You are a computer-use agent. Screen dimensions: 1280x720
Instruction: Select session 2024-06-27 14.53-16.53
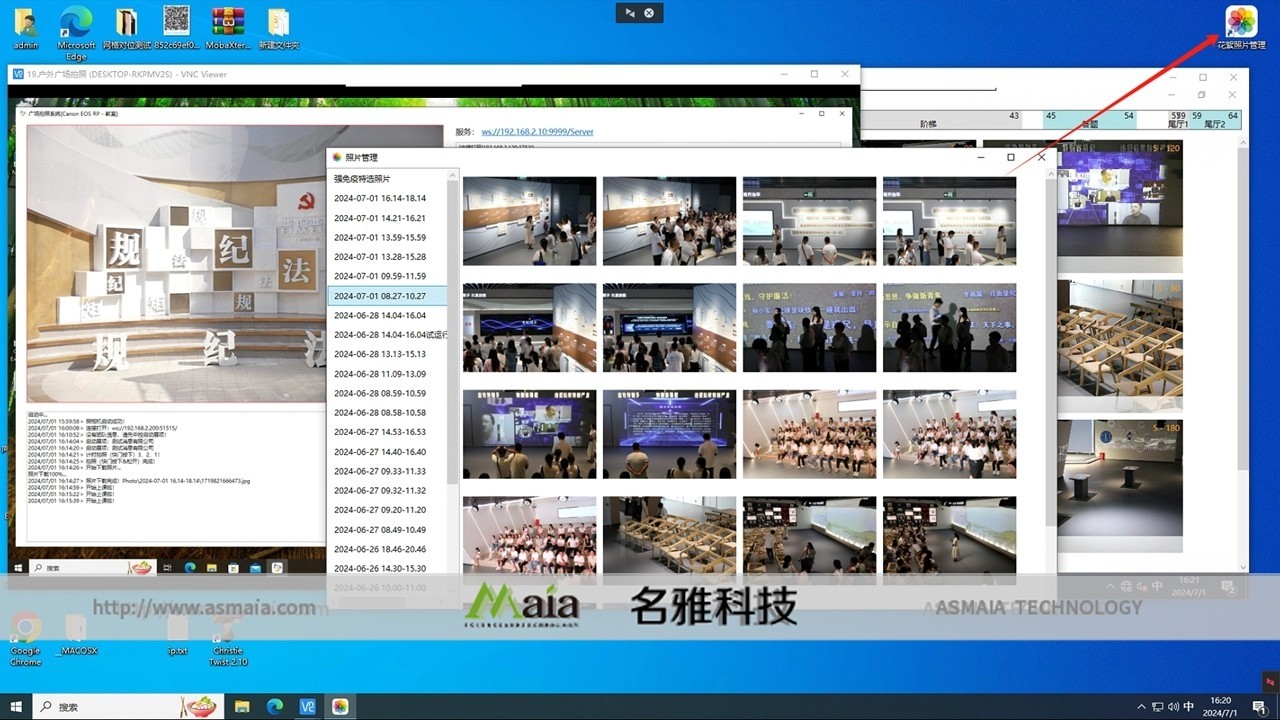[387, 432]
